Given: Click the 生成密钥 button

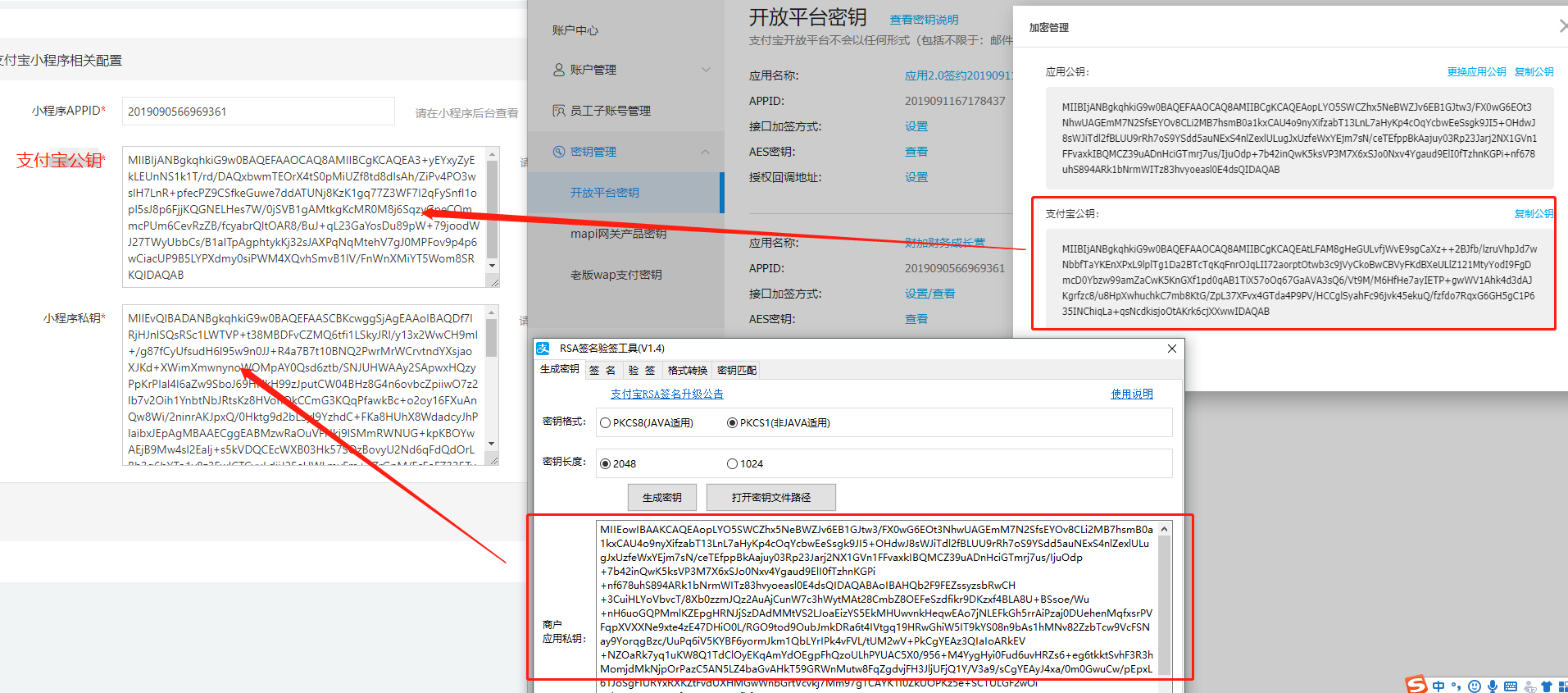Looking at the screenshot, I should (x=662, y=498).
